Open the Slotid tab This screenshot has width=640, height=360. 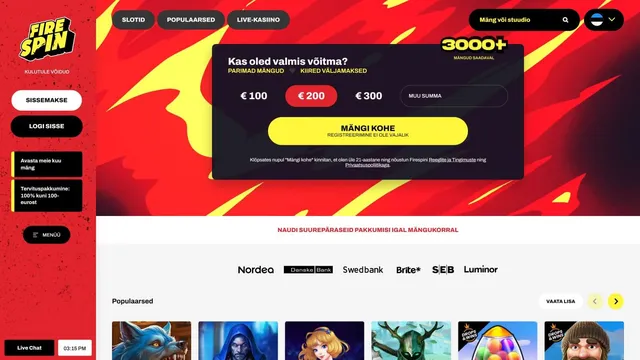[x=133, y=20]
